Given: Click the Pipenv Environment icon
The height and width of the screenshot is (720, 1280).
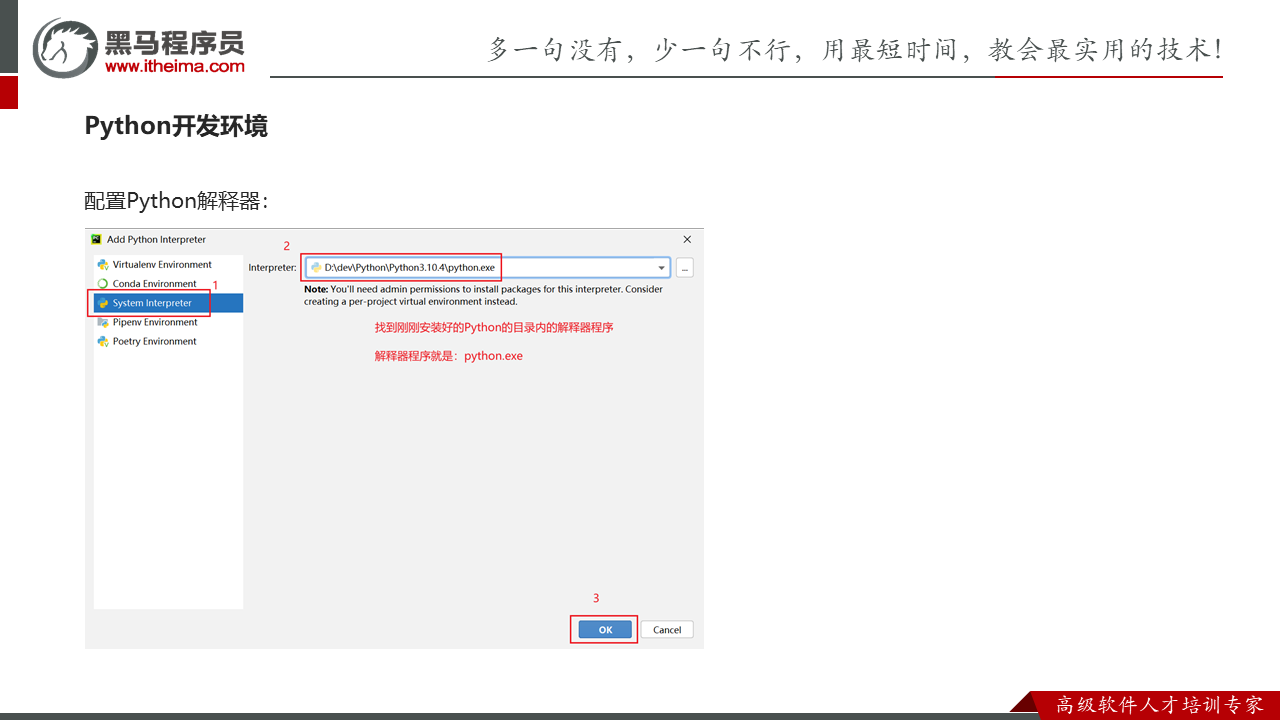Looking at the screenshot, I should [x=102, y=322].
